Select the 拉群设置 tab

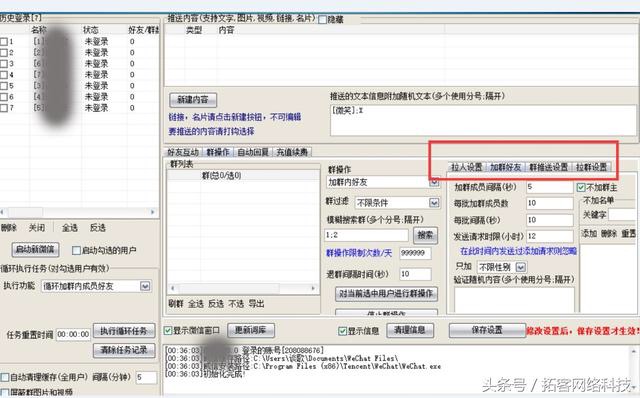tap(591, 167)
